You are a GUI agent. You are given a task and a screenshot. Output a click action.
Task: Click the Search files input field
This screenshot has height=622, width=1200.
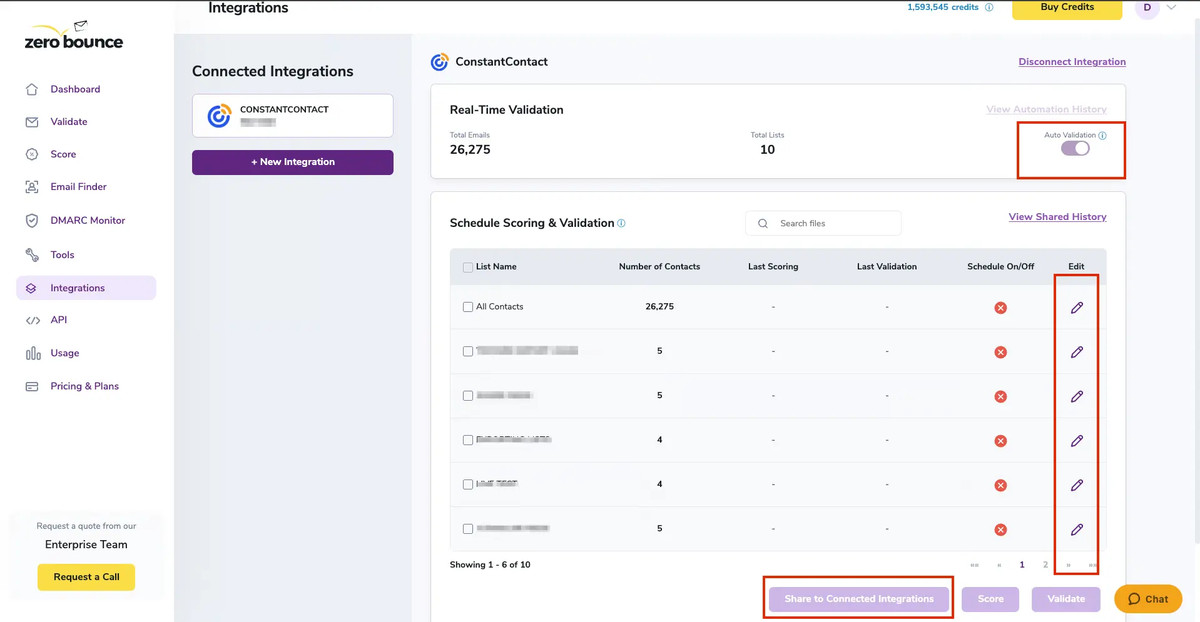click(x=823, y=222)
